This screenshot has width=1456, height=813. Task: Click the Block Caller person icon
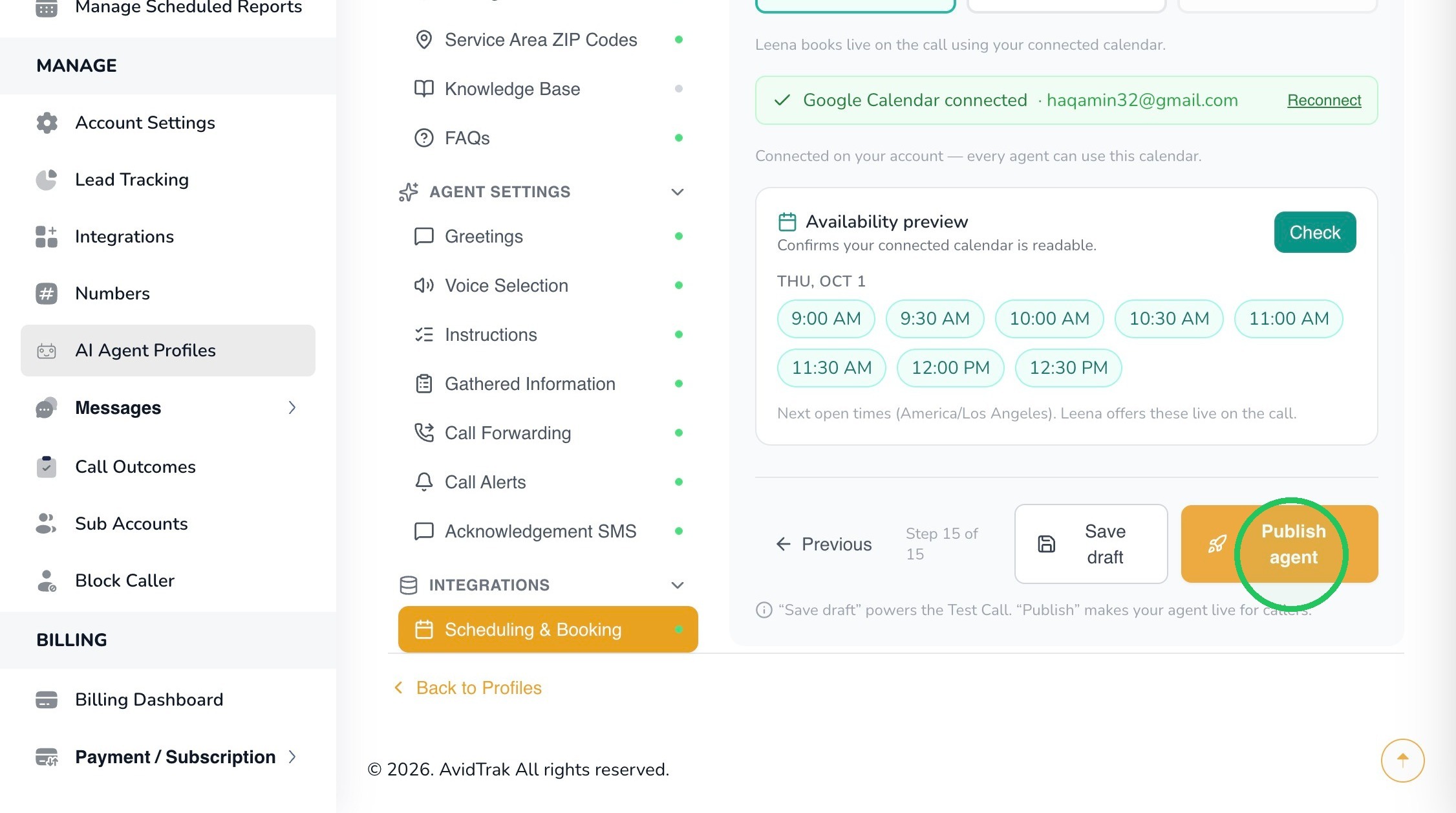pyautogui.click(x=47, y=581)
